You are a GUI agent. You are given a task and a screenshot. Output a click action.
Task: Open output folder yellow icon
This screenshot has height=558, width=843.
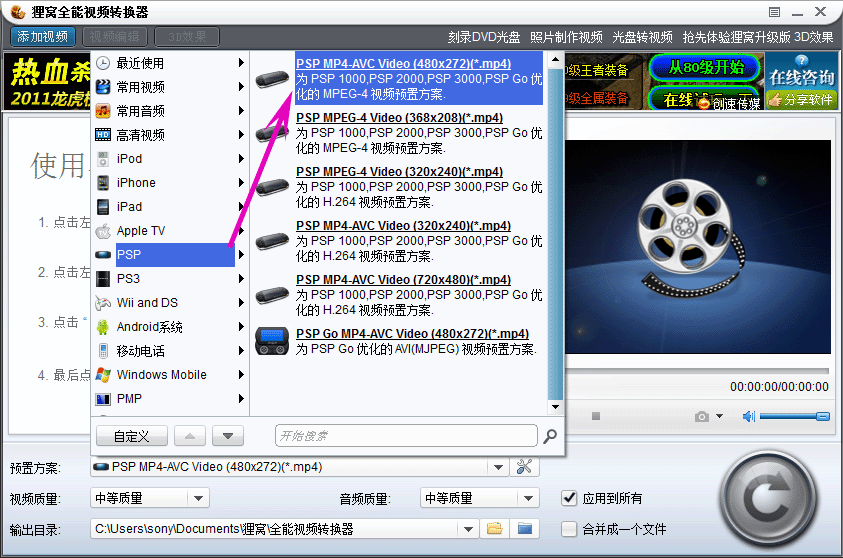495,529
